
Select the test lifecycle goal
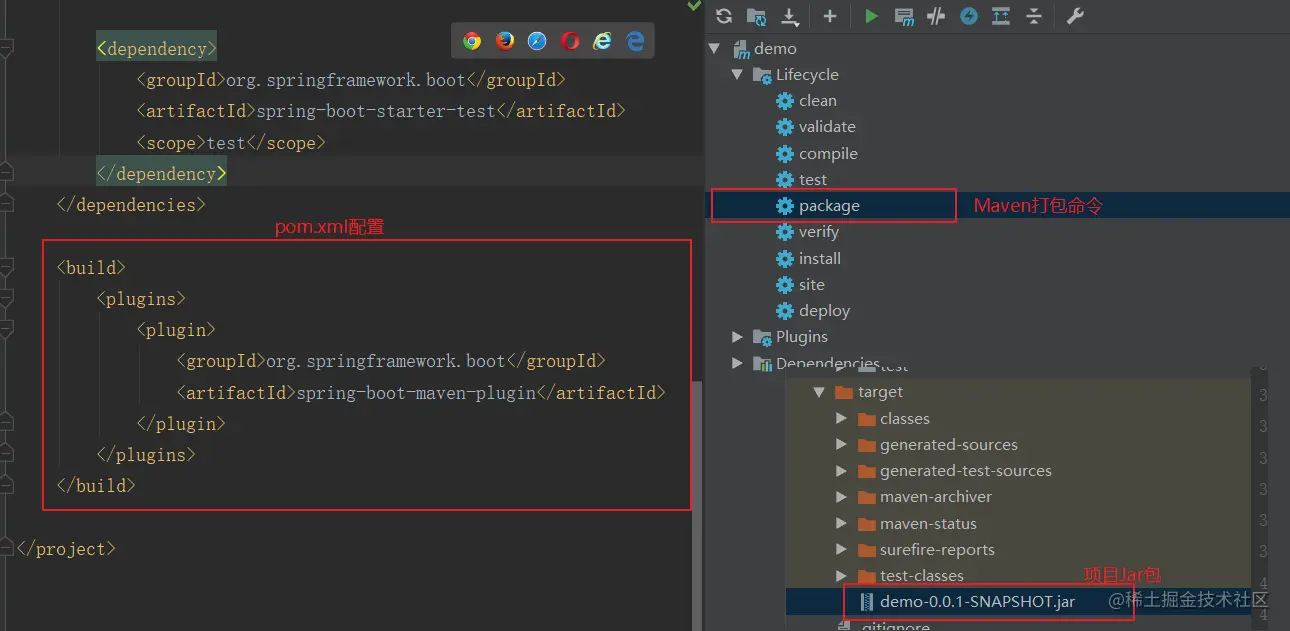(813, 179)
